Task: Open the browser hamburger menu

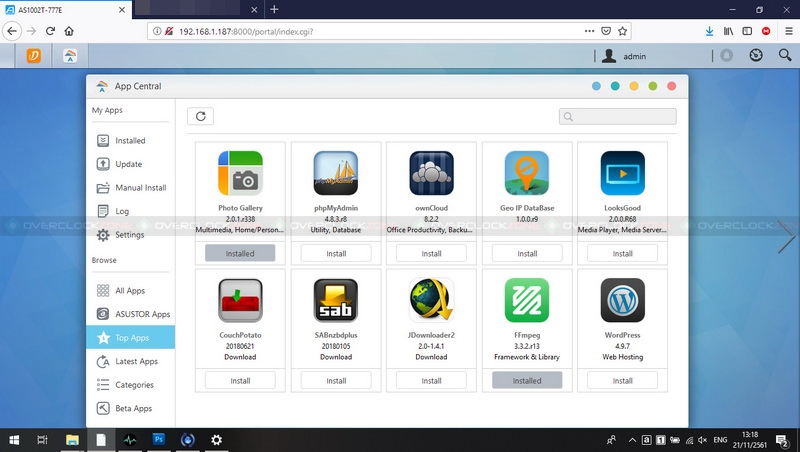Action: click(x=789, y=31)
